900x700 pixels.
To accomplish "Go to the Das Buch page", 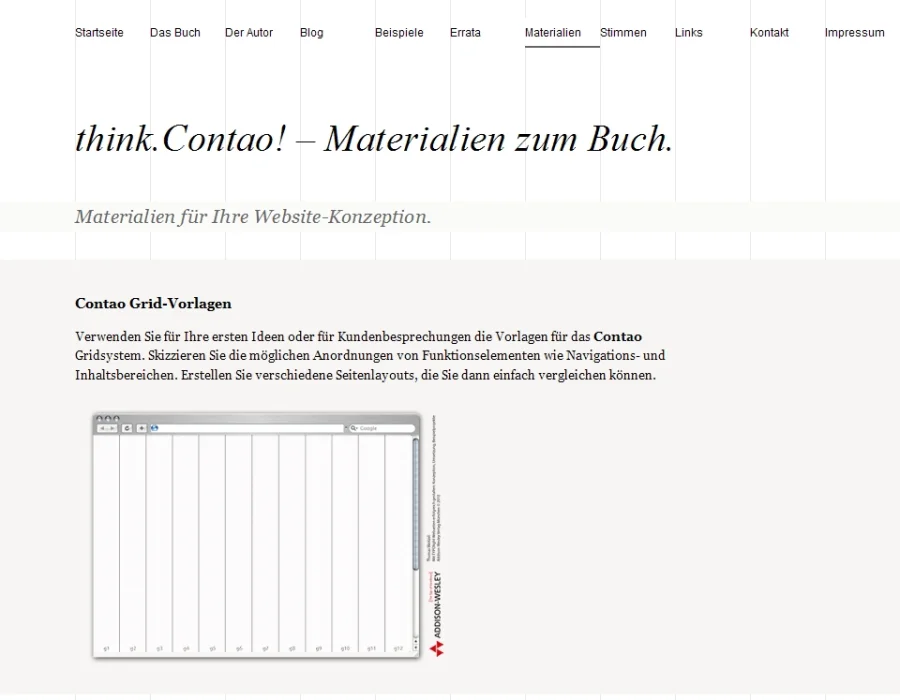I will coord(175,33).
